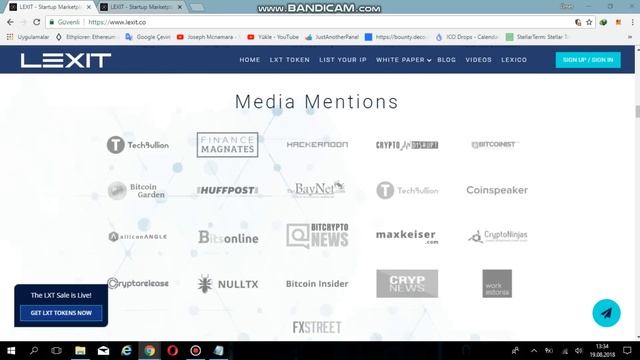Image resolution: width=640 pixels, height=360 pixels.
Task: Open the BayNet media logo
Action: pyautogui.click(x=316, y=189)
